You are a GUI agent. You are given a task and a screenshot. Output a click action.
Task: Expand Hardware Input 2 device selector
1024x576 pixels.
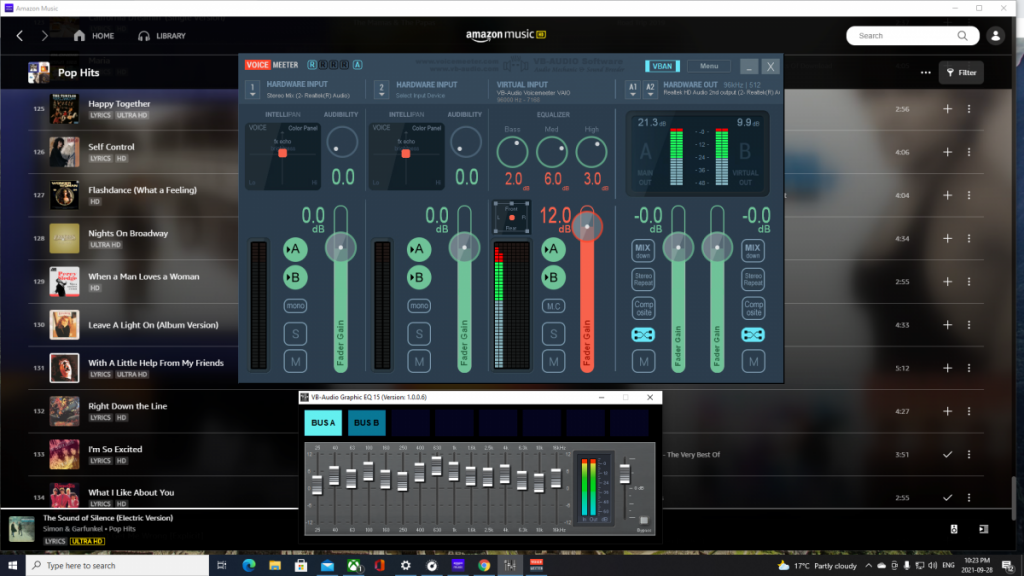(381, 89)
